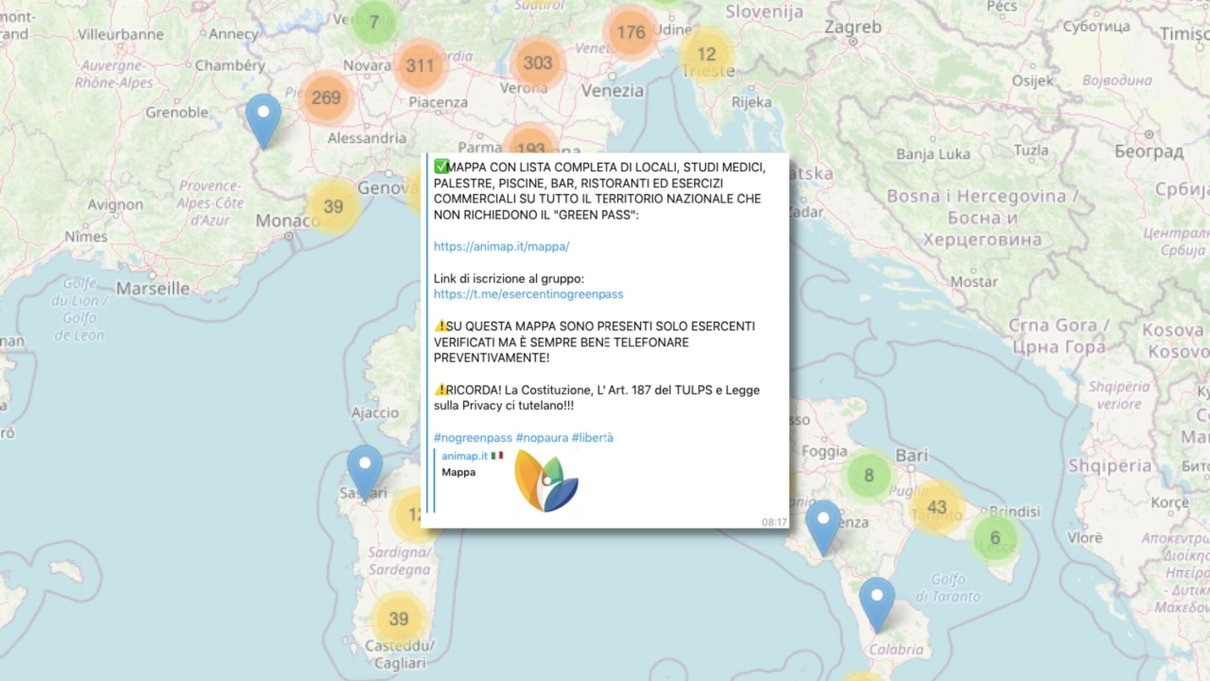Select the blue pin near Potenza

click(x=823, y=527)
